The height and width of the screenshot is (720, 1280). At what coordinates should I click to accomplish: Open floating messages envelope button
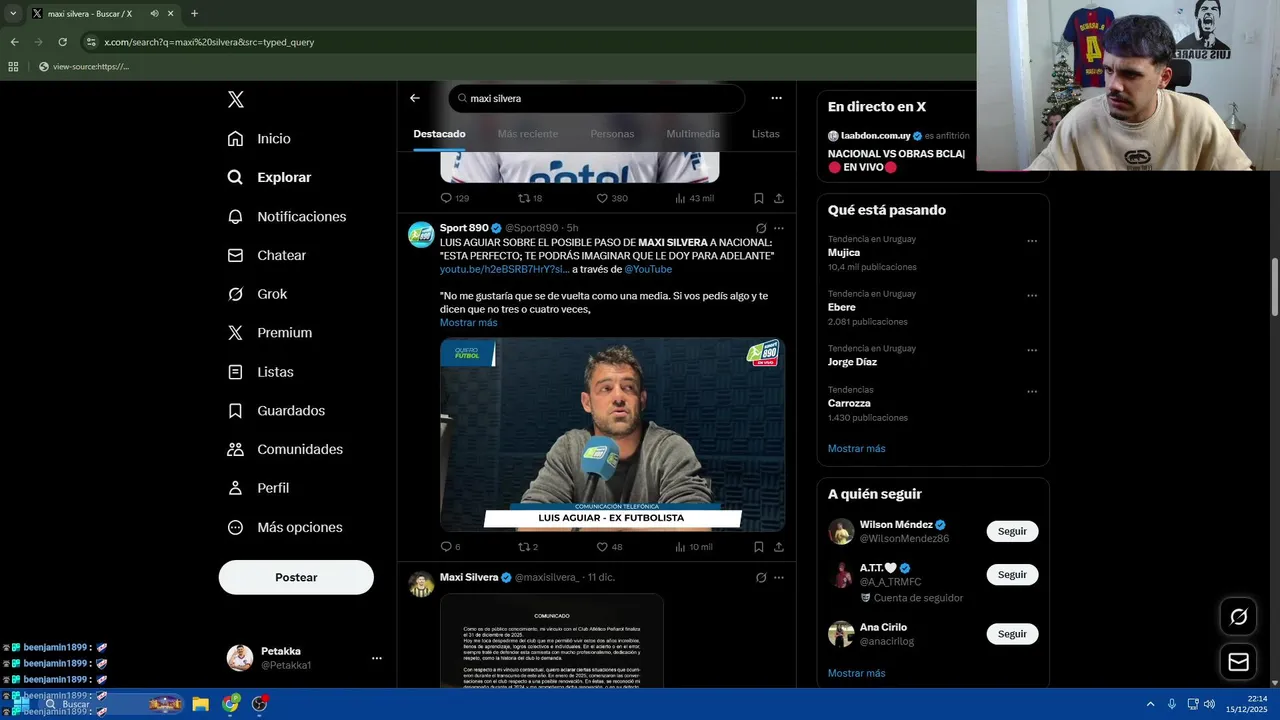(1238, 662)
